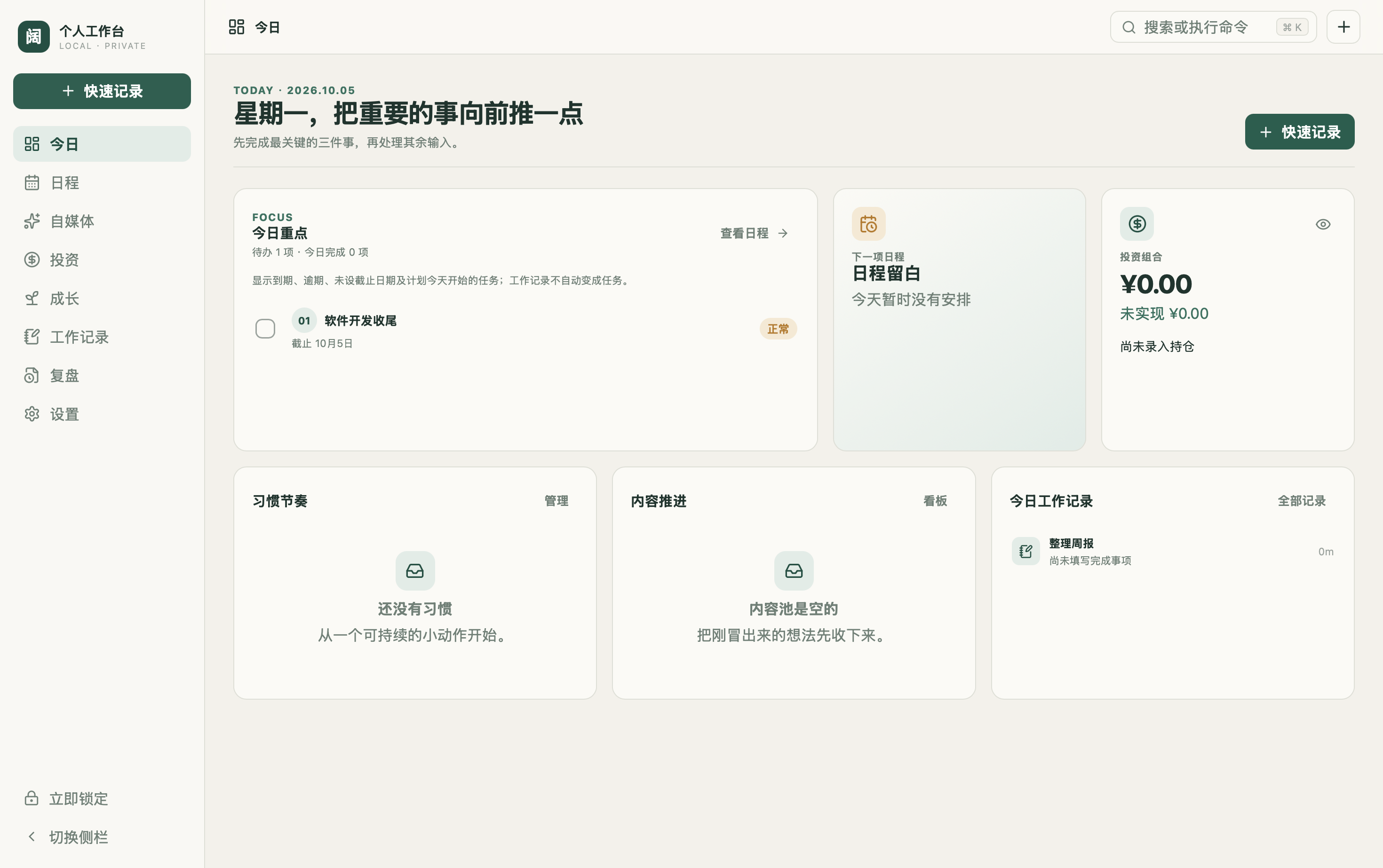The height and width of the screenshot is (868, 1383).
Task: Click the ⌘ K shortcut badge
Action: click(x=1292, y=27)
